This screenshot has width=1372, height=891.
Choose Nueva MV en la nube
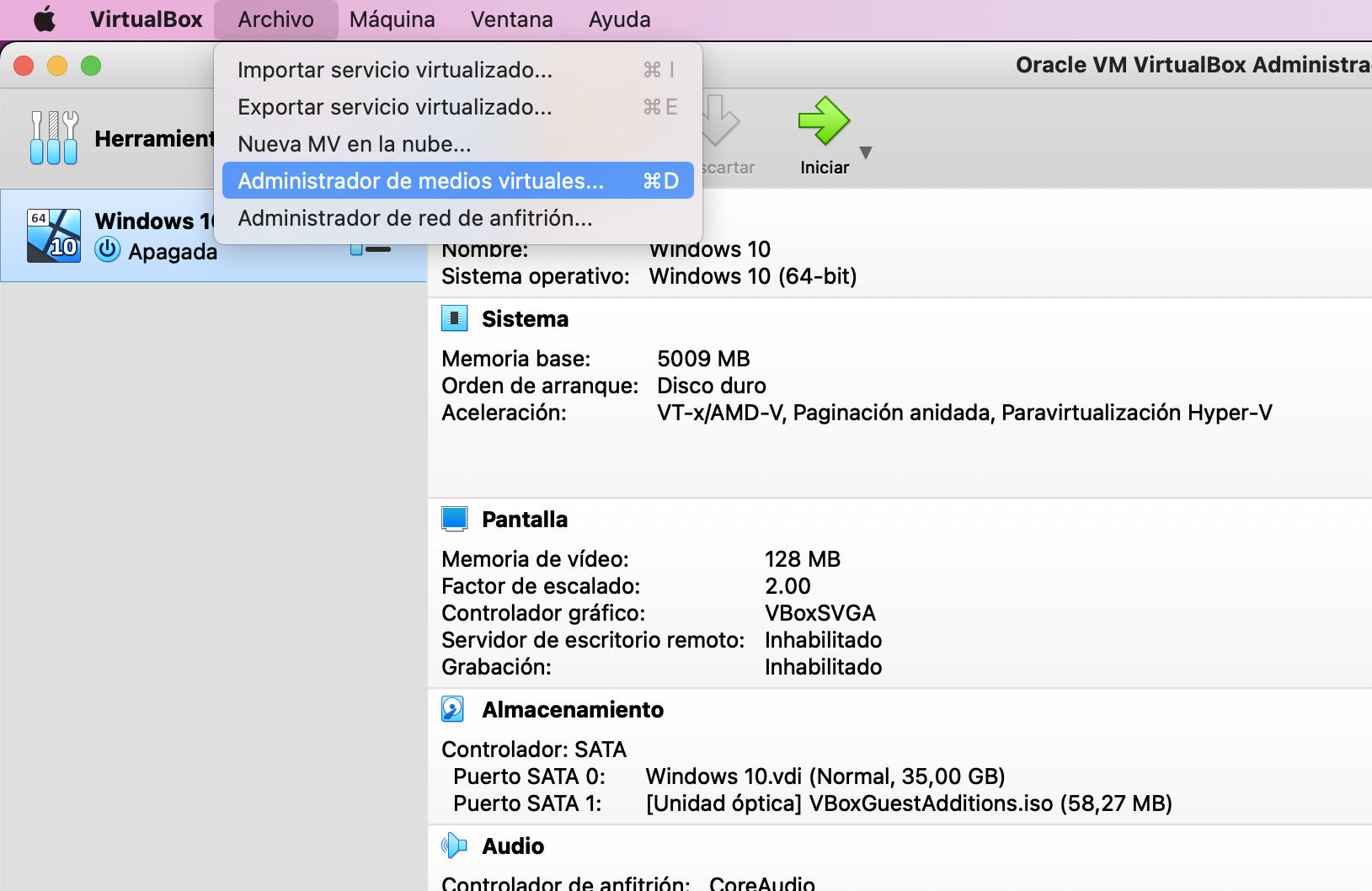pyautogui.click(x=354, y=144)
